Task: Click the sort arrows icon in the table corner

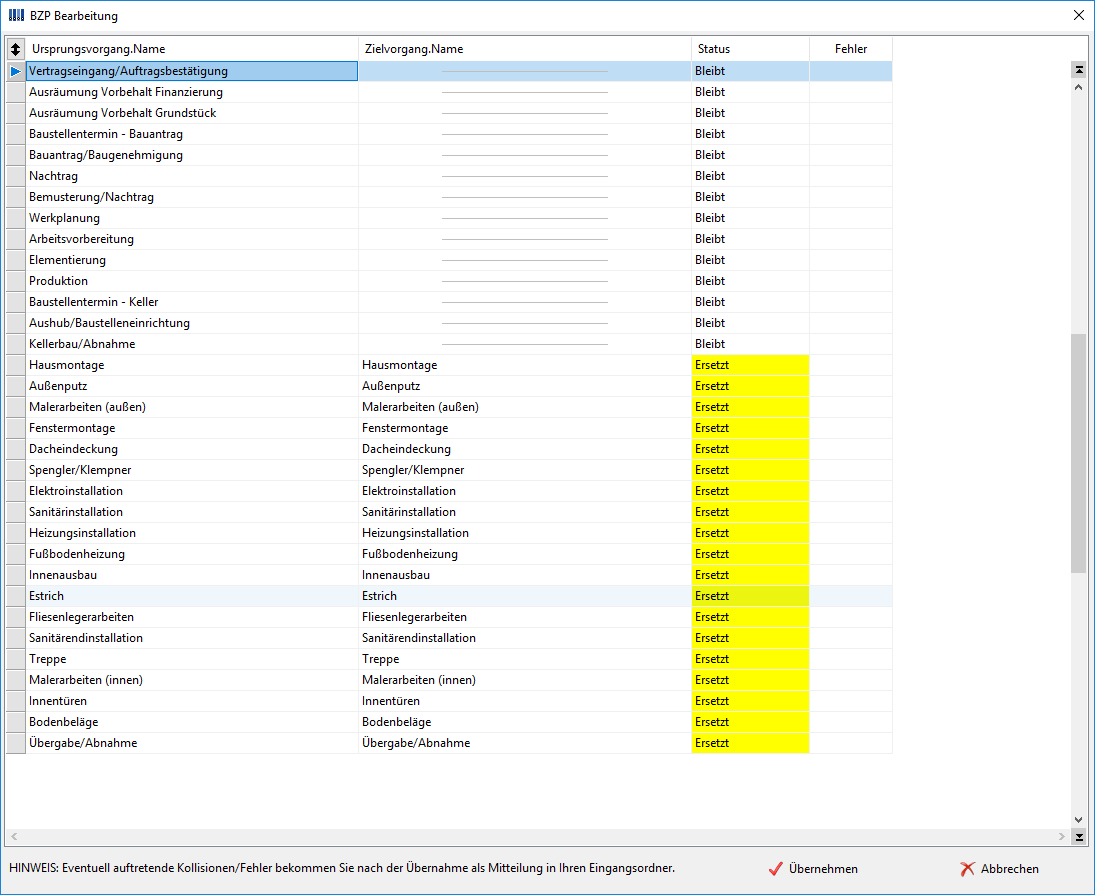Action: click(x=15, y=49)
